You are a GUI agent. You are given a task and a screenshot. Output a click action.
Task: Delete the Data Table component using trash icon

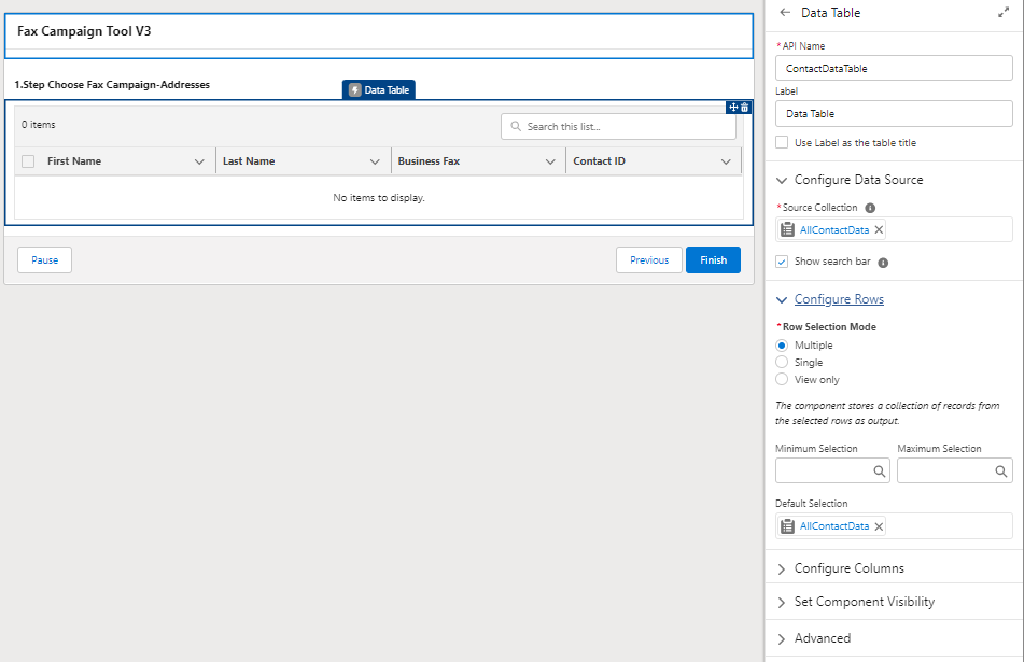tap(744, 107)
